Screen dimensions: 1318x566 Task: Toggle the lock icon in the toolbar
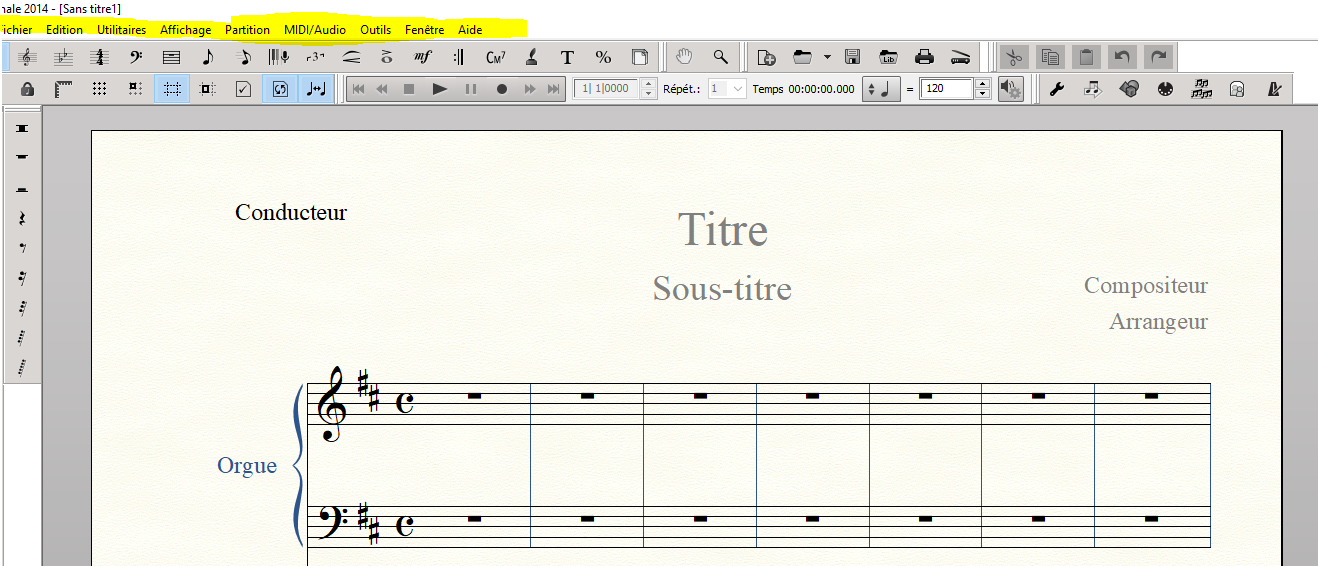tap(28, 89)
